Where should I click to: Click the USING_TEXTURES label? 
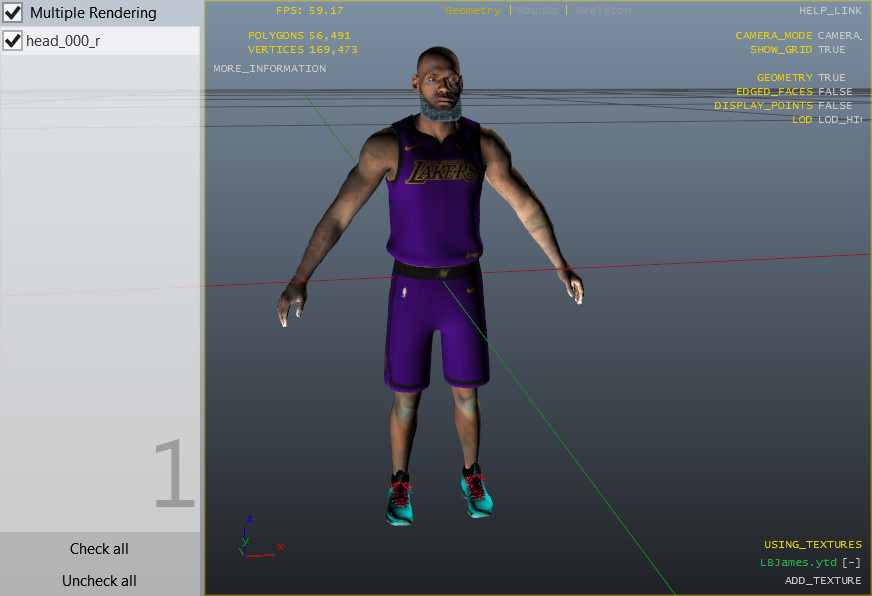tap(813, 544)
